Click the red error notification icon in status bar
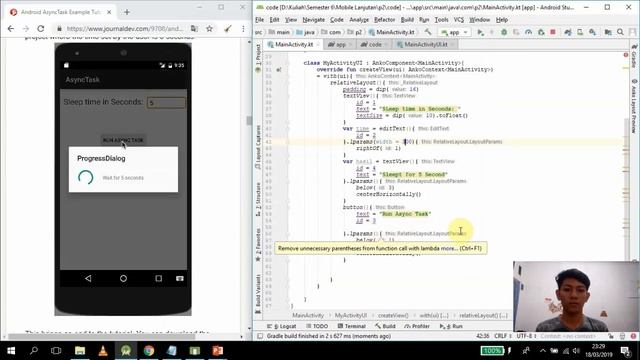This screenshot has height=360, width=640. point(633,336)
